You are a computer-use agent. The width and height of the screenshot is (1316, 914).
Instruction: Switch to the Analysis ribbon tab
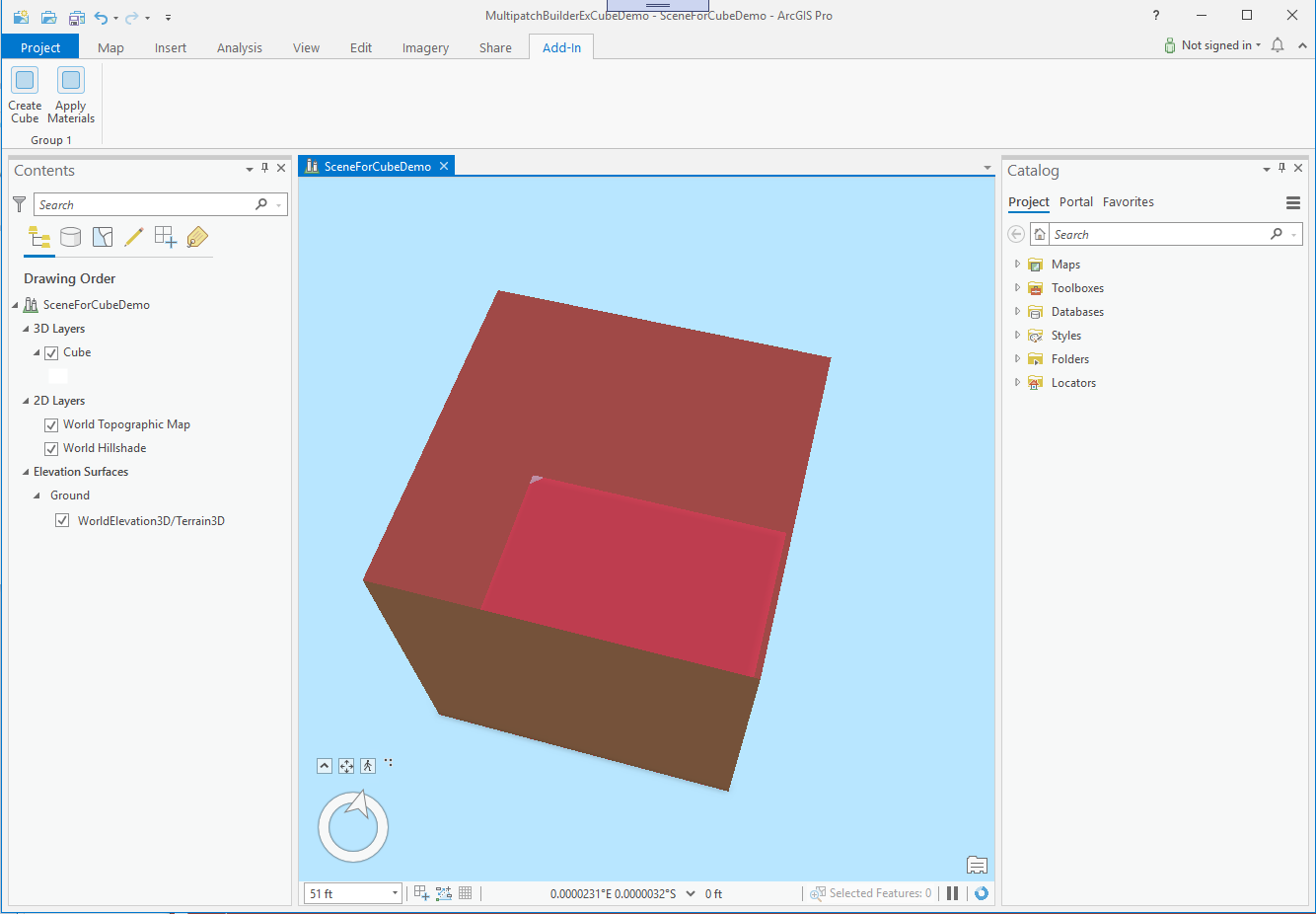point(239,46)
